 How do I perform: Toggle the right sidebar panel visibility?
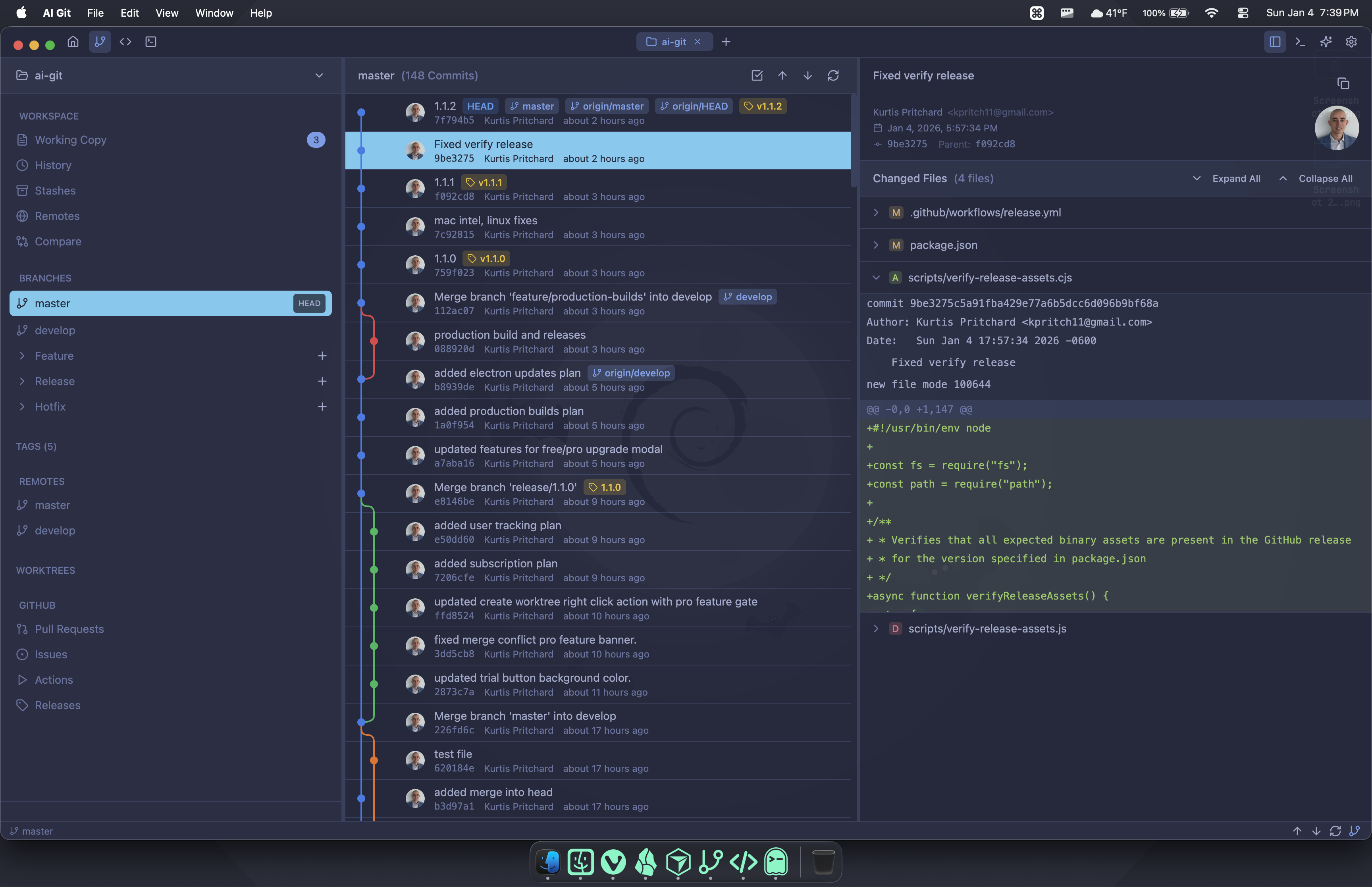coord(1275,41)
